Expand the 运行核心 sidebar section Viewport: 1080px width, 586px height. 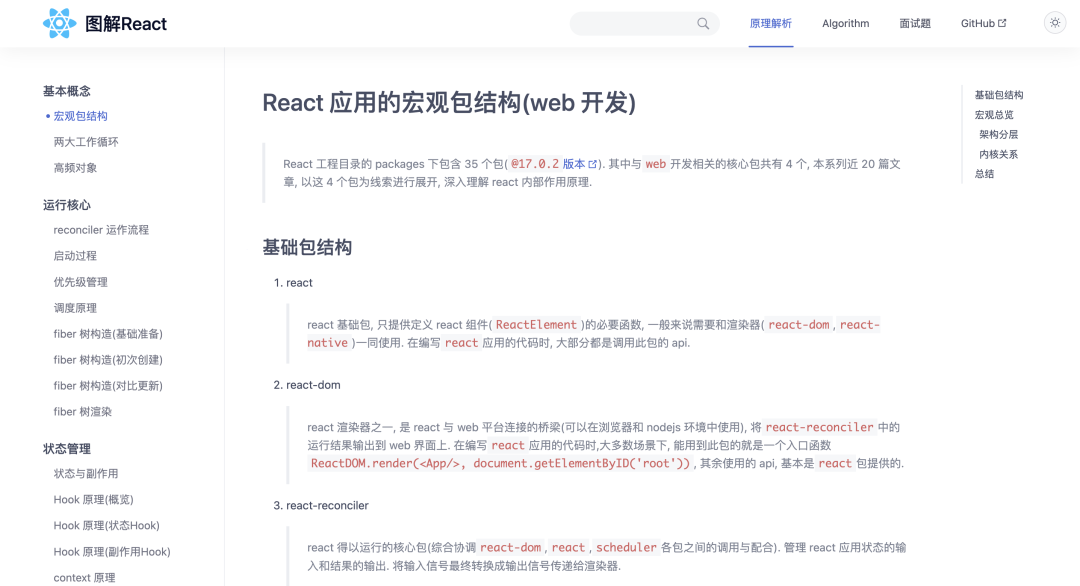[65, 205]
